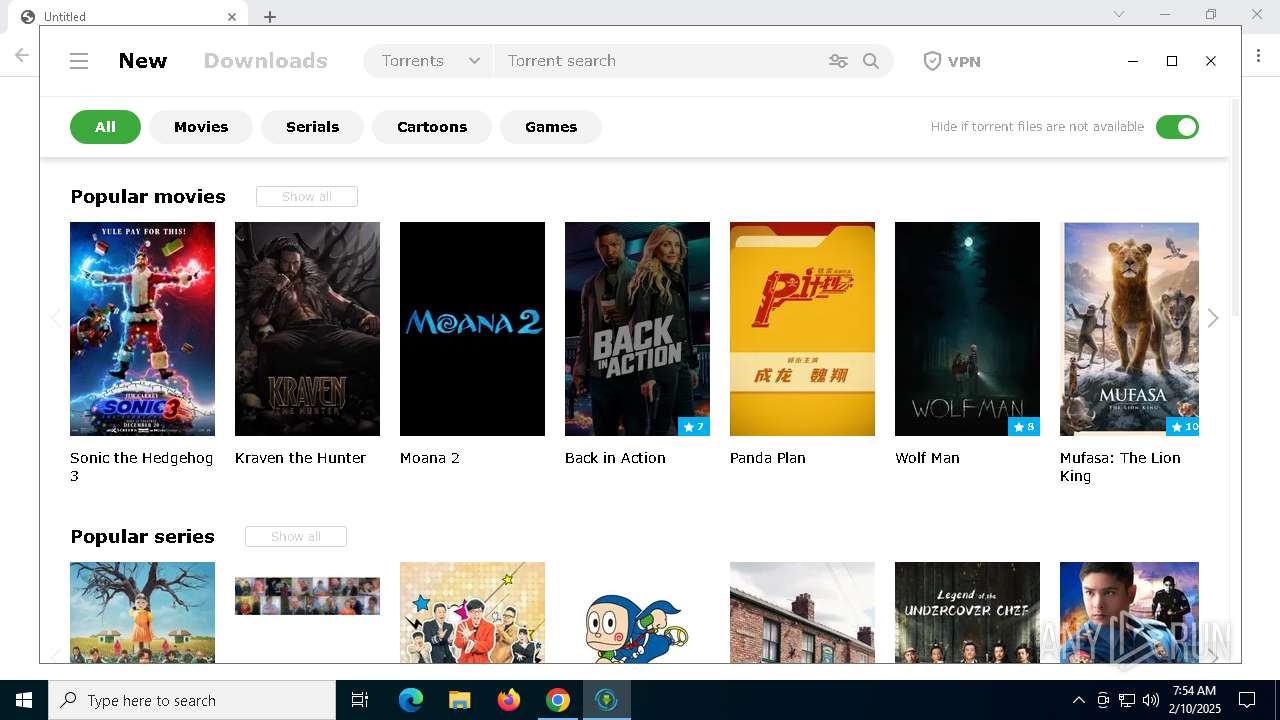The image size is (1280, 720).
Task: Open a new browser tab
Action: pos(270,16)
